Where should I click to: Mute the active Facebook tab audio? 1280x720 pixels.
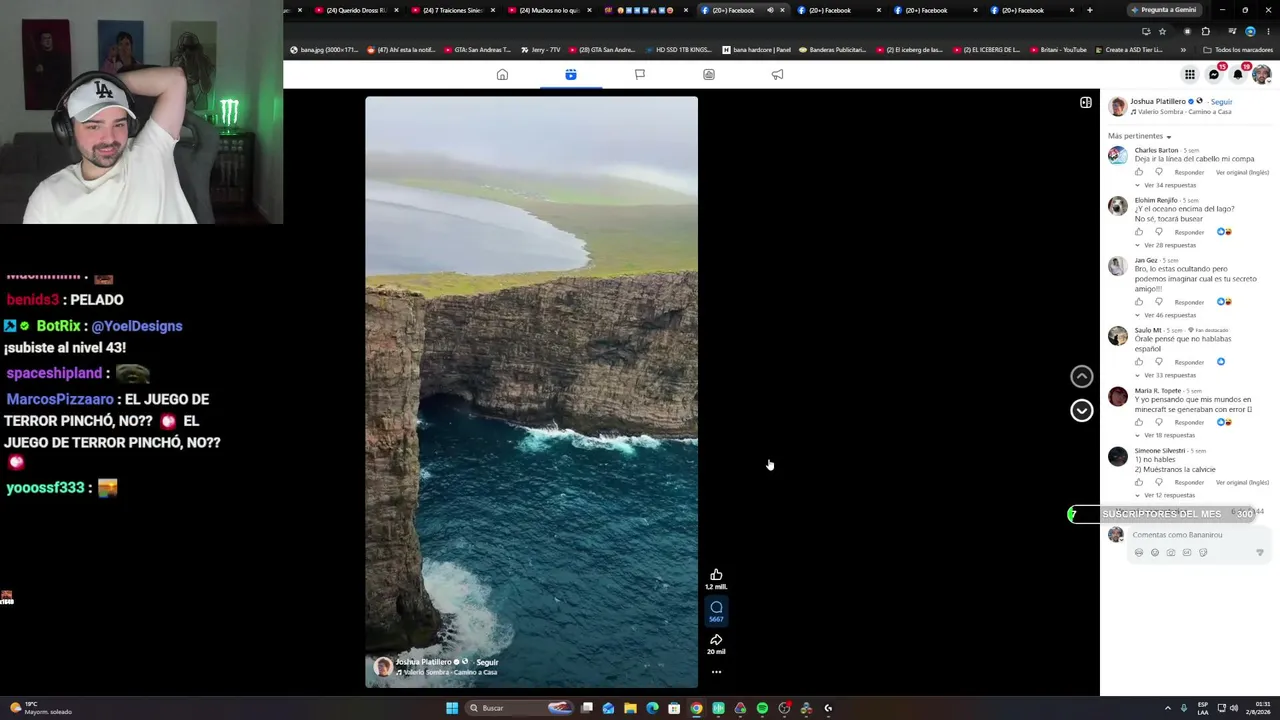770,10
